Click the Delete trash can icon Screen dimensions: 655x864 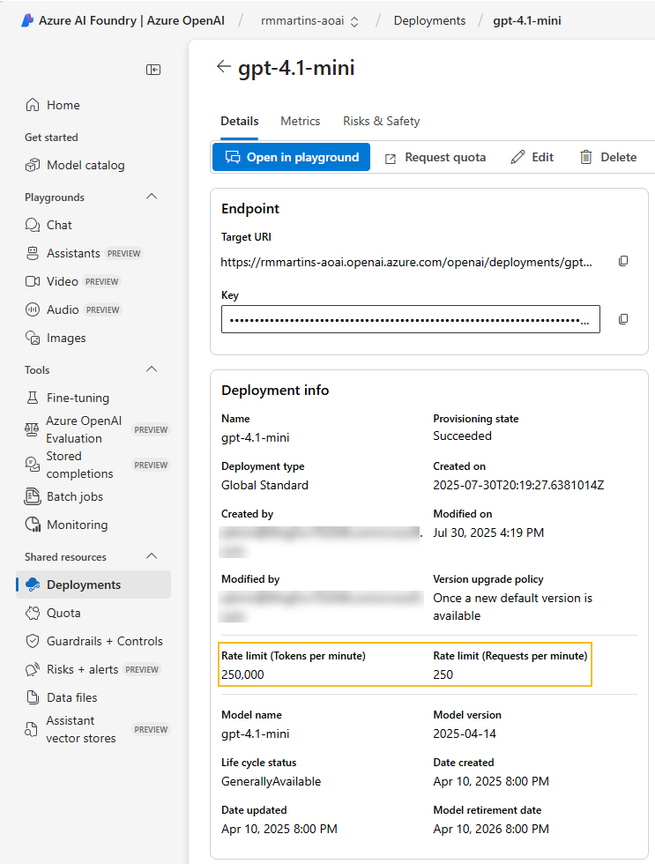586,157
